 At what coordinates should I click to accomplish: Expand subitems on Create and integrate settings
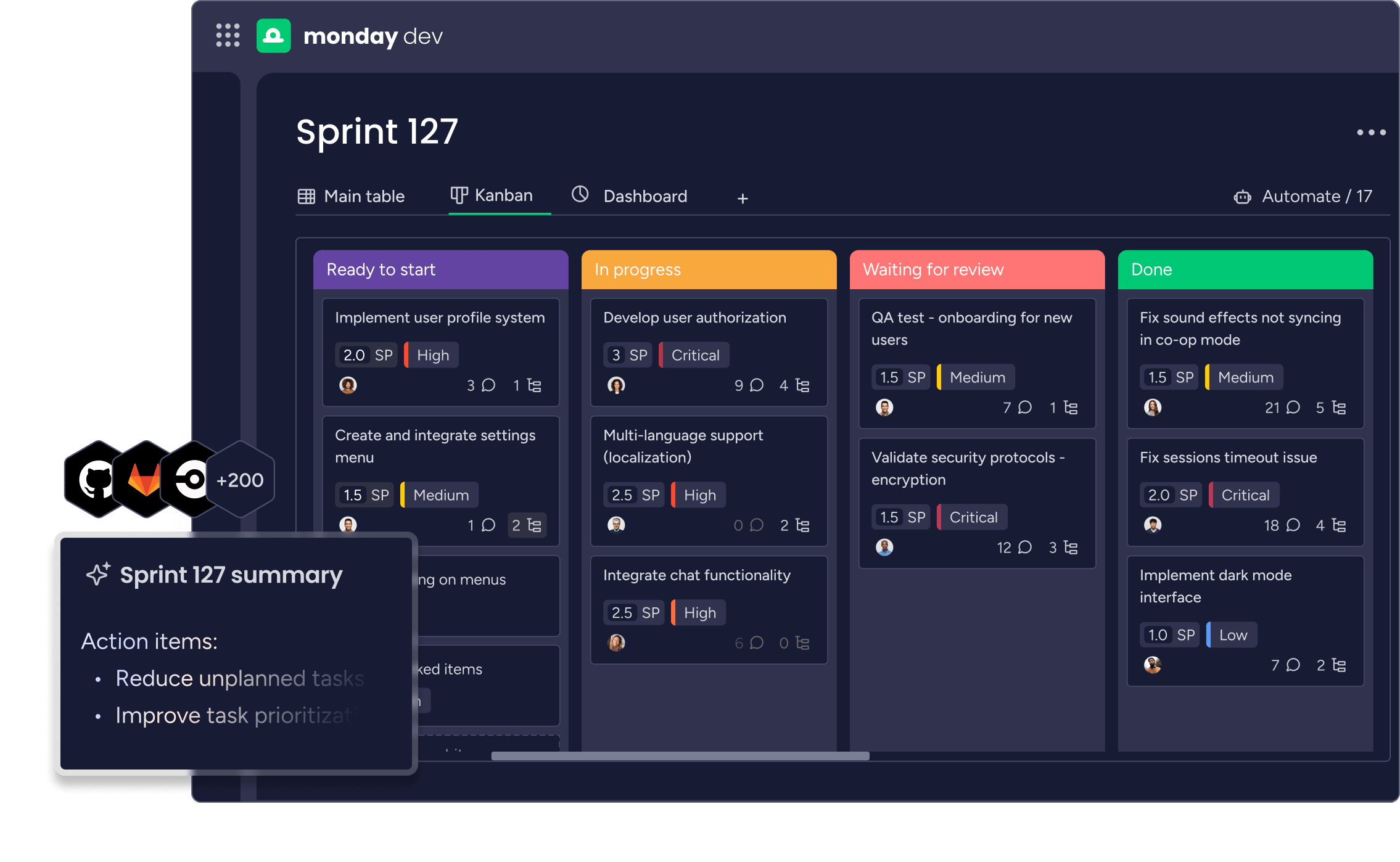click(x=527, y=525)
